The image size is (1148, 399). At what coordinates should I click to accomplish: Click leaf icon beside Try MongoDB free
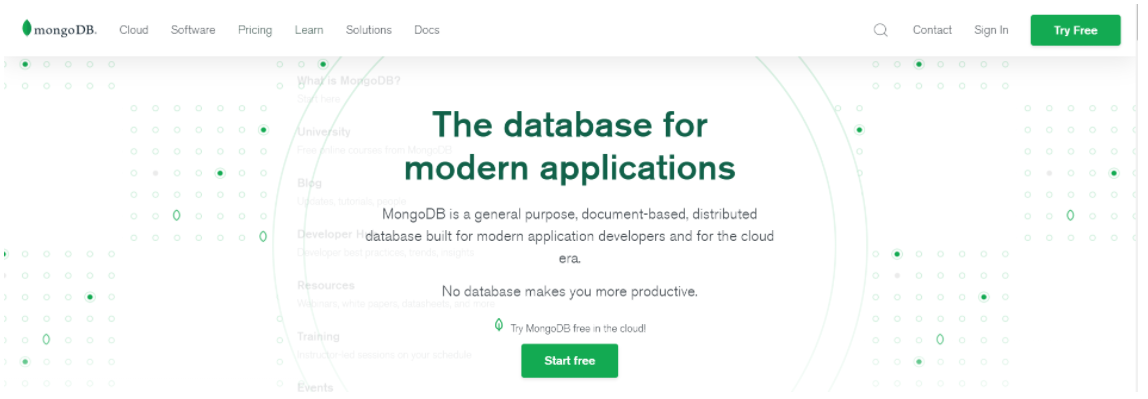499,325
